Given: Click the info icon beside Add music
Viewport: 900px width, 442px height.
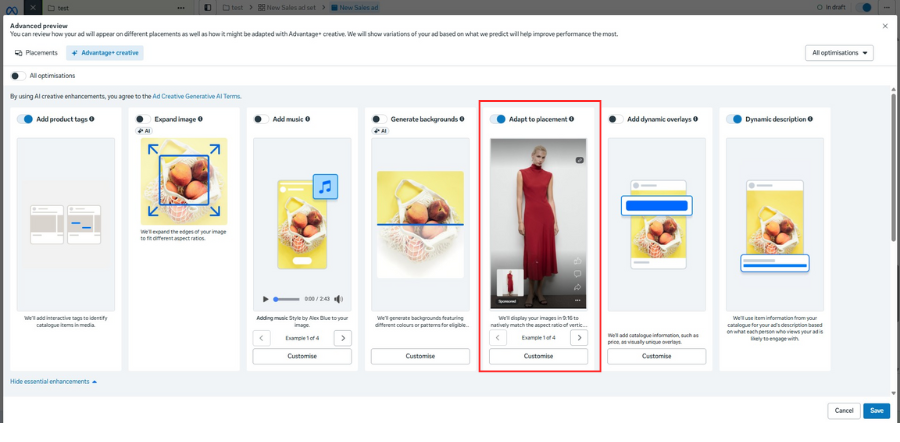Looking at the screenshot, I should tap(308, 119).
